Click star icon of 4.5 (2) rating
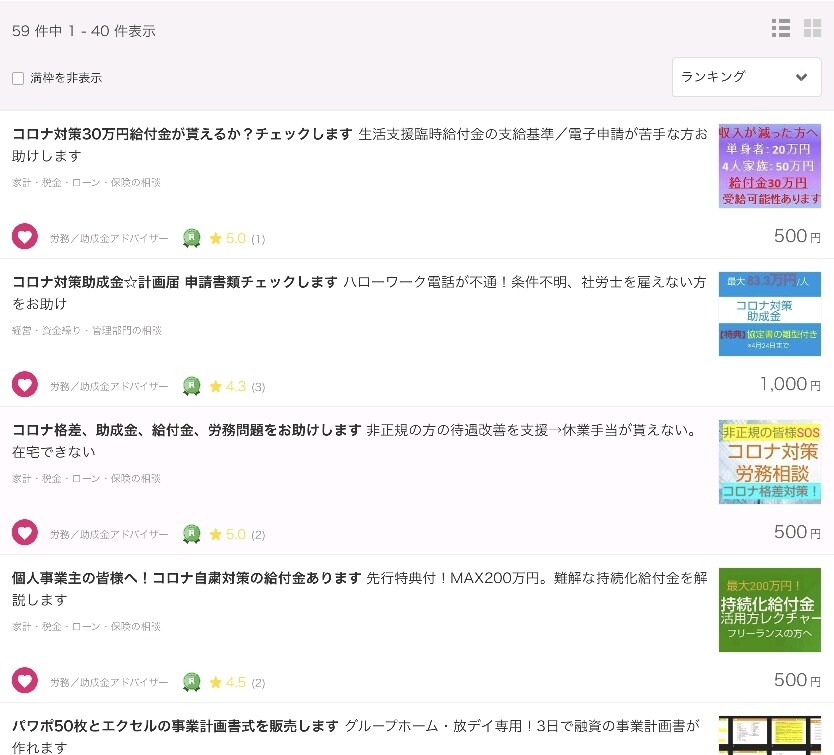 coord(215,682)
